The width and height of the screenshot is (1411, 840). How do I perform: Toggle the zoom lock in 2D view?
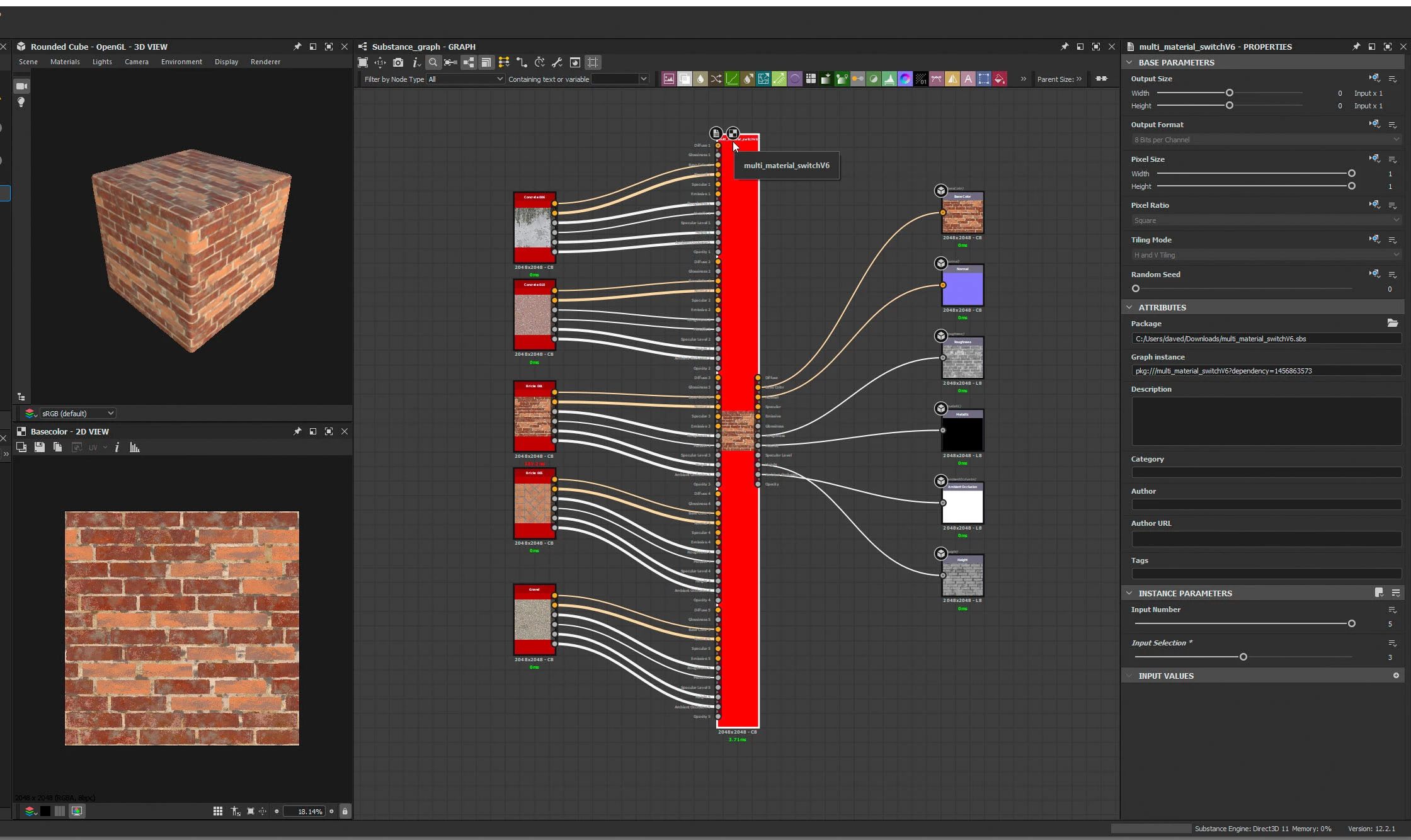click(345, 811)
